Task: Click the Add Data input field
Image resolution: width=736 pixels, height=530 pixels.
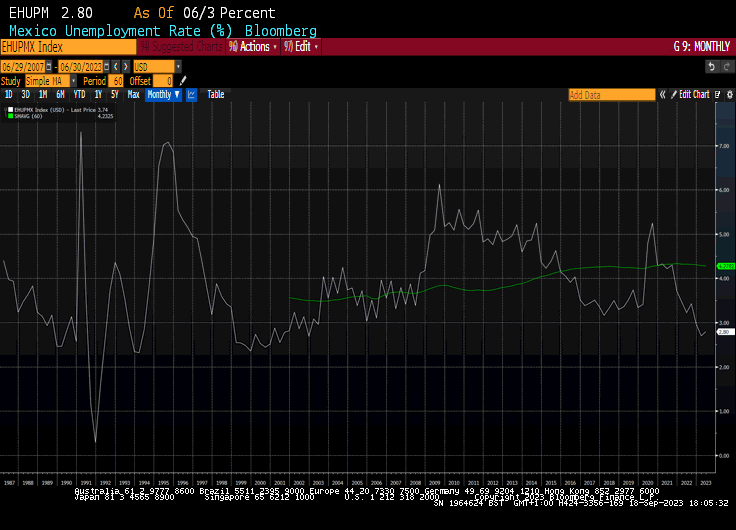Action: 611,95
